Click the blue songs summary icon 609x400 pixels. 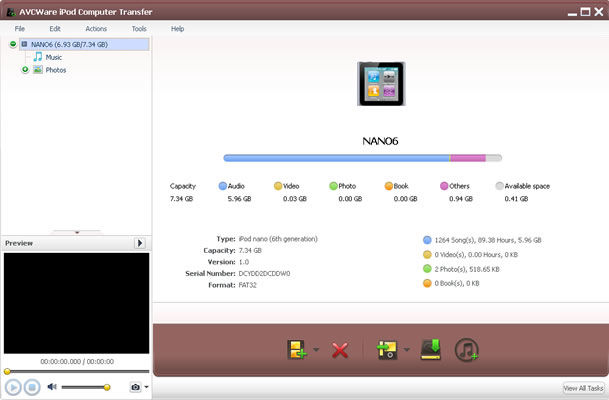pos(427,240)
